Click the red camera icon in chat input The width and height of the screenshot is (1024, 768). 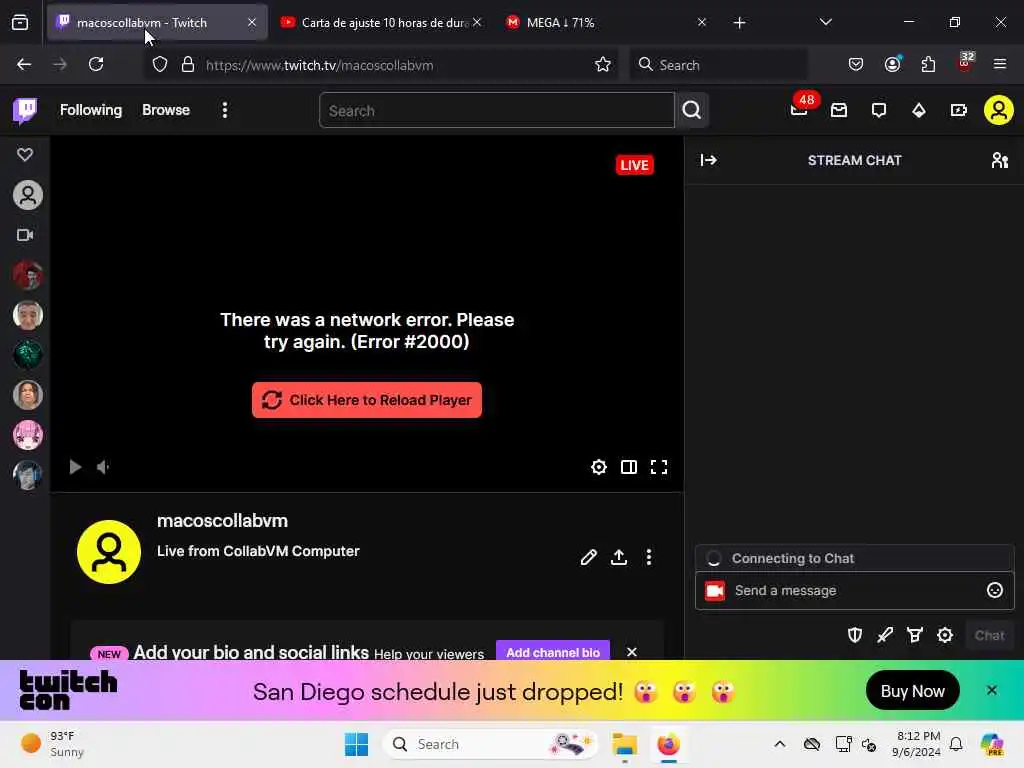click(715, 590)
